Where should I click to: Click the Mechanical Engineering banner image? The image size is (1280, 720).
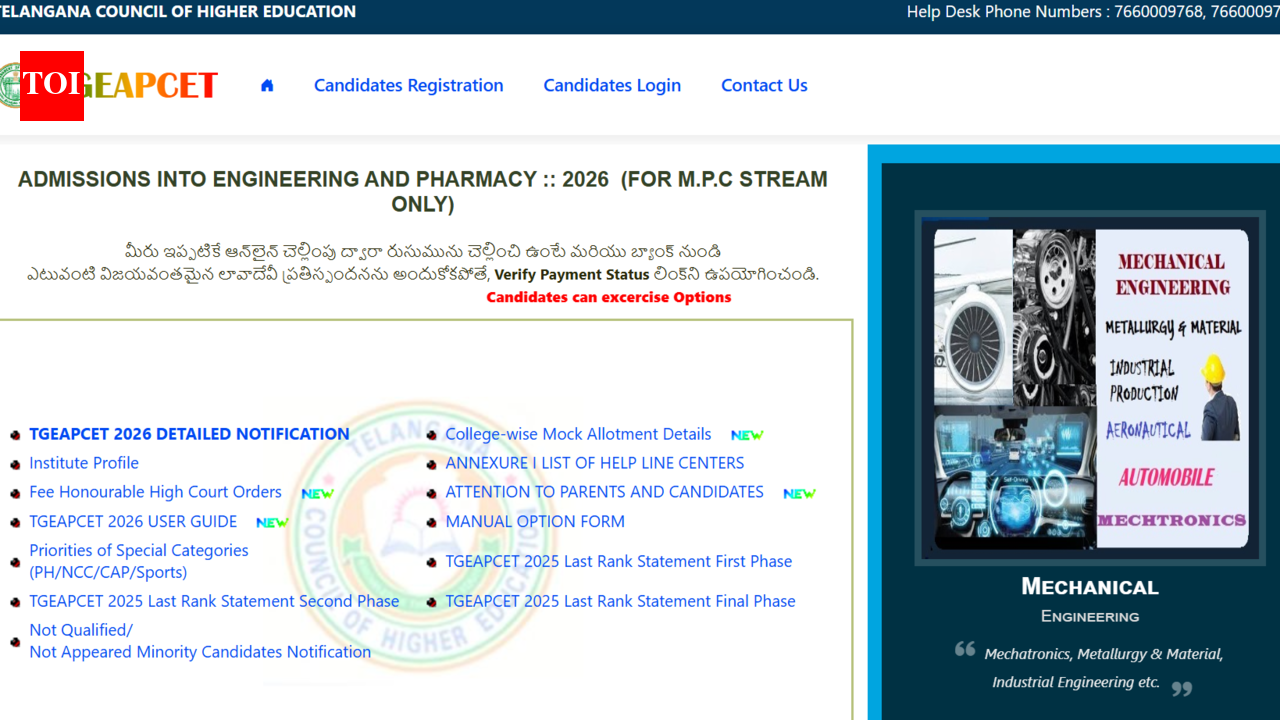click(x=1090, y=388)
